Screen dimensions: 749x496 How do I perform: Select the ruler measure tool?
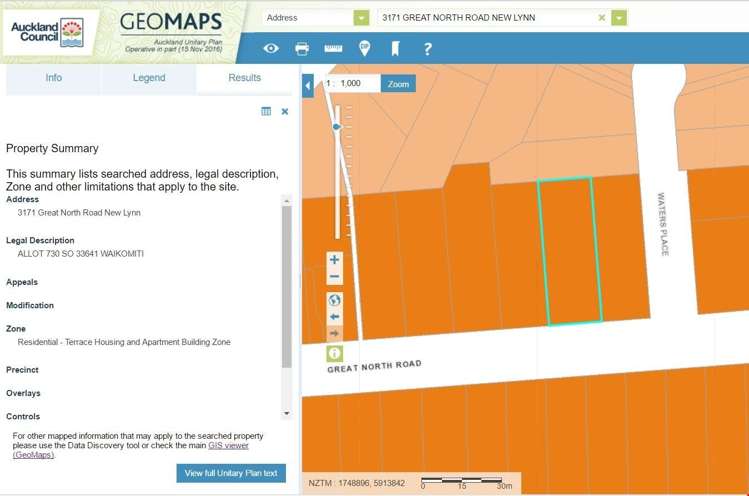[x=333, y=48]
